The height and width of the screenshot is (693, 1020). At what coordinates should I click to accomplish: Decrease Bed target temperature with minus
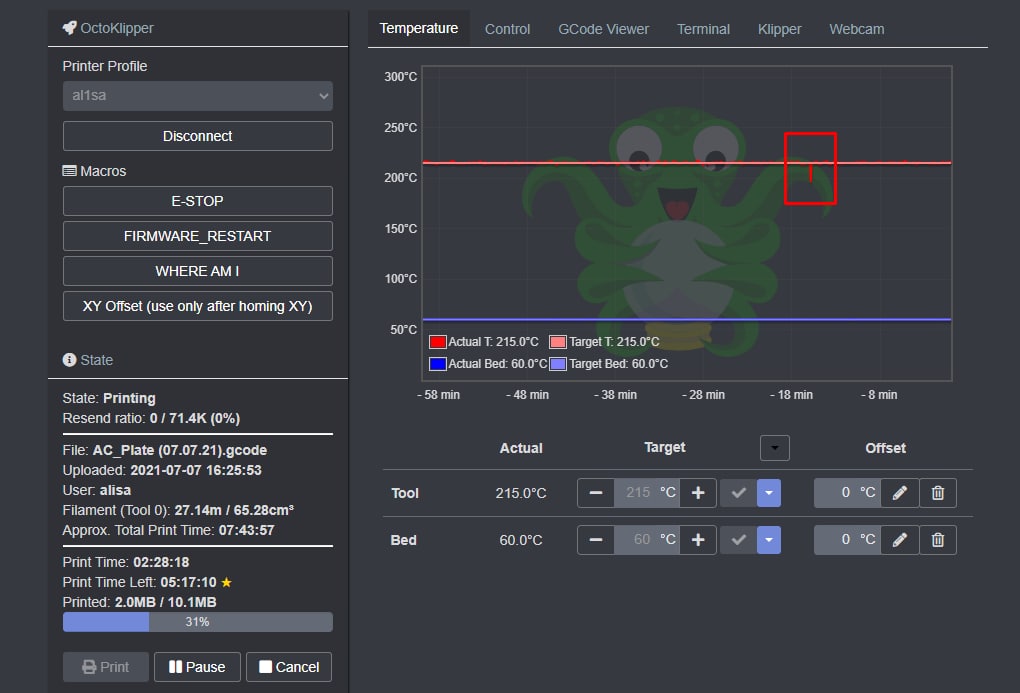click(x=595, y=540)
